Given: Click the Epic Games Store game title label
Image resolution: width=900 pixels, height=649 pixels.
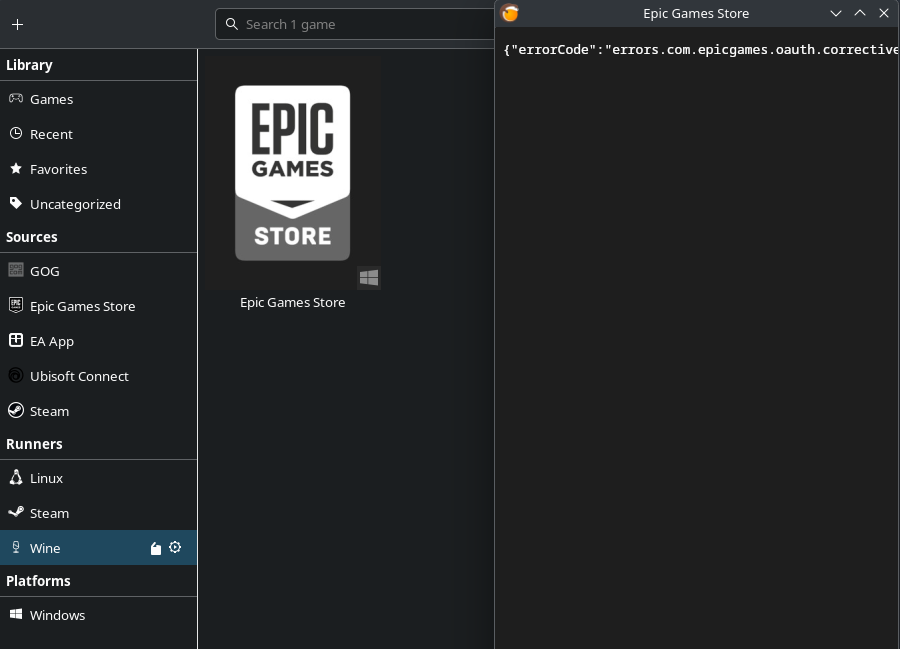Looking at the screenshot, I should [293, 302].
